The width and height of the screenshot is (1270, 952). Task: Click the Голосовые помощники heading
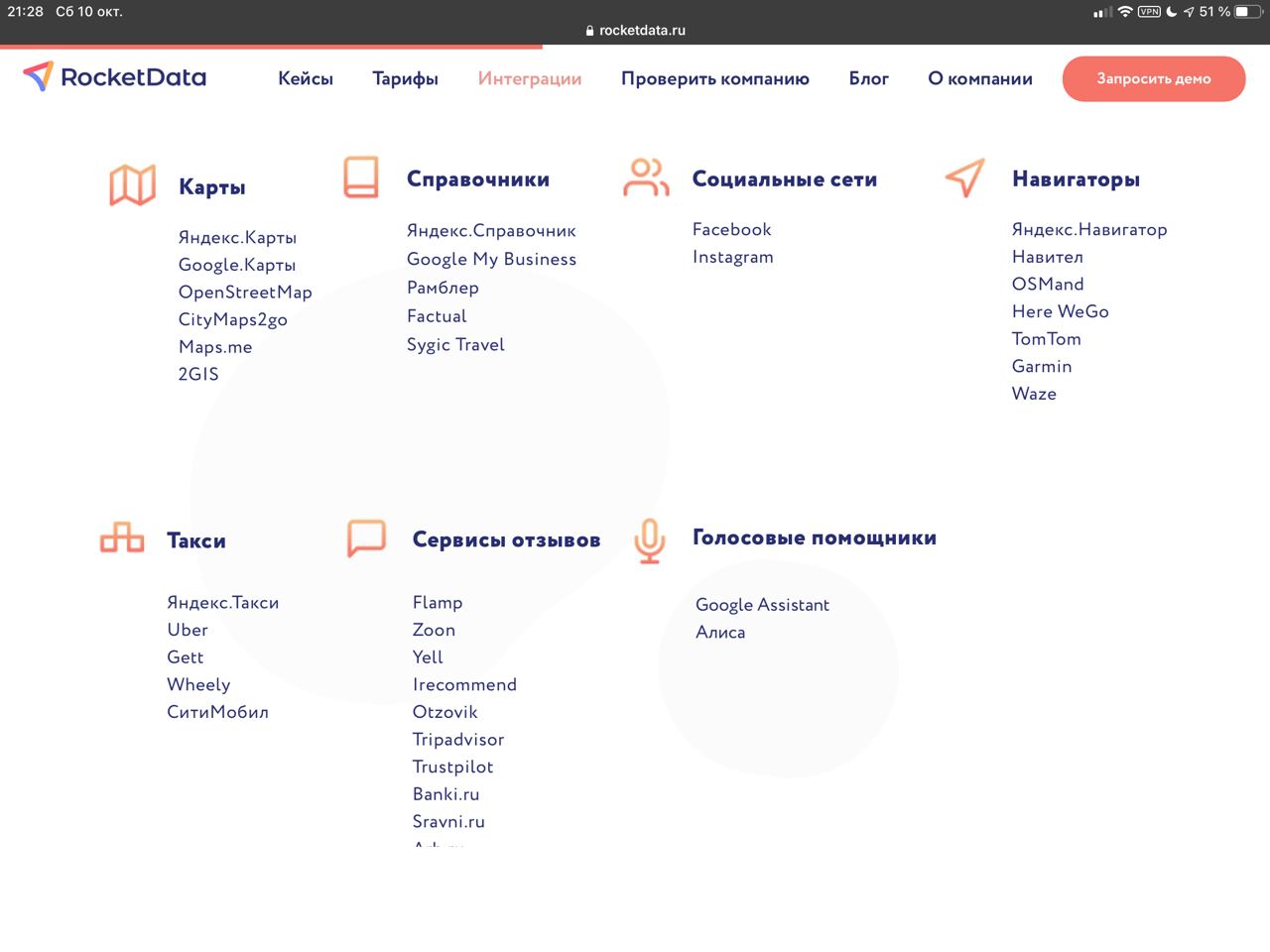[x=815, y=537]
